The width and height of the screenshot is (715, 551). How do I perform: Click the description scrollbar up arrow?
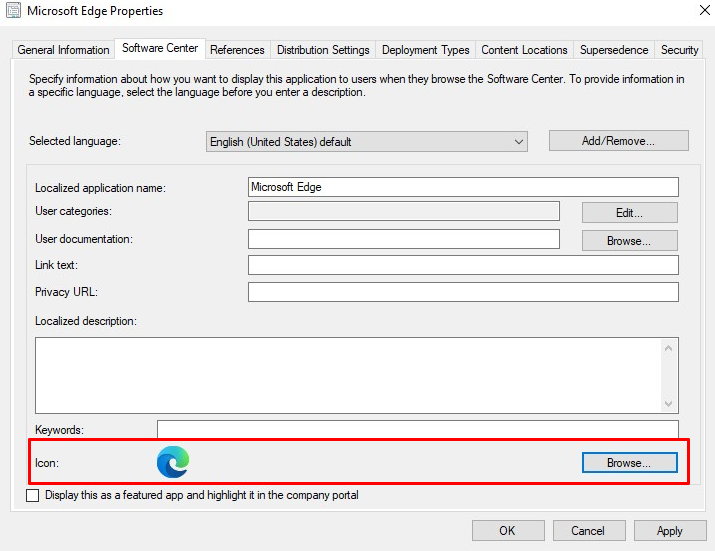point(668,348)
